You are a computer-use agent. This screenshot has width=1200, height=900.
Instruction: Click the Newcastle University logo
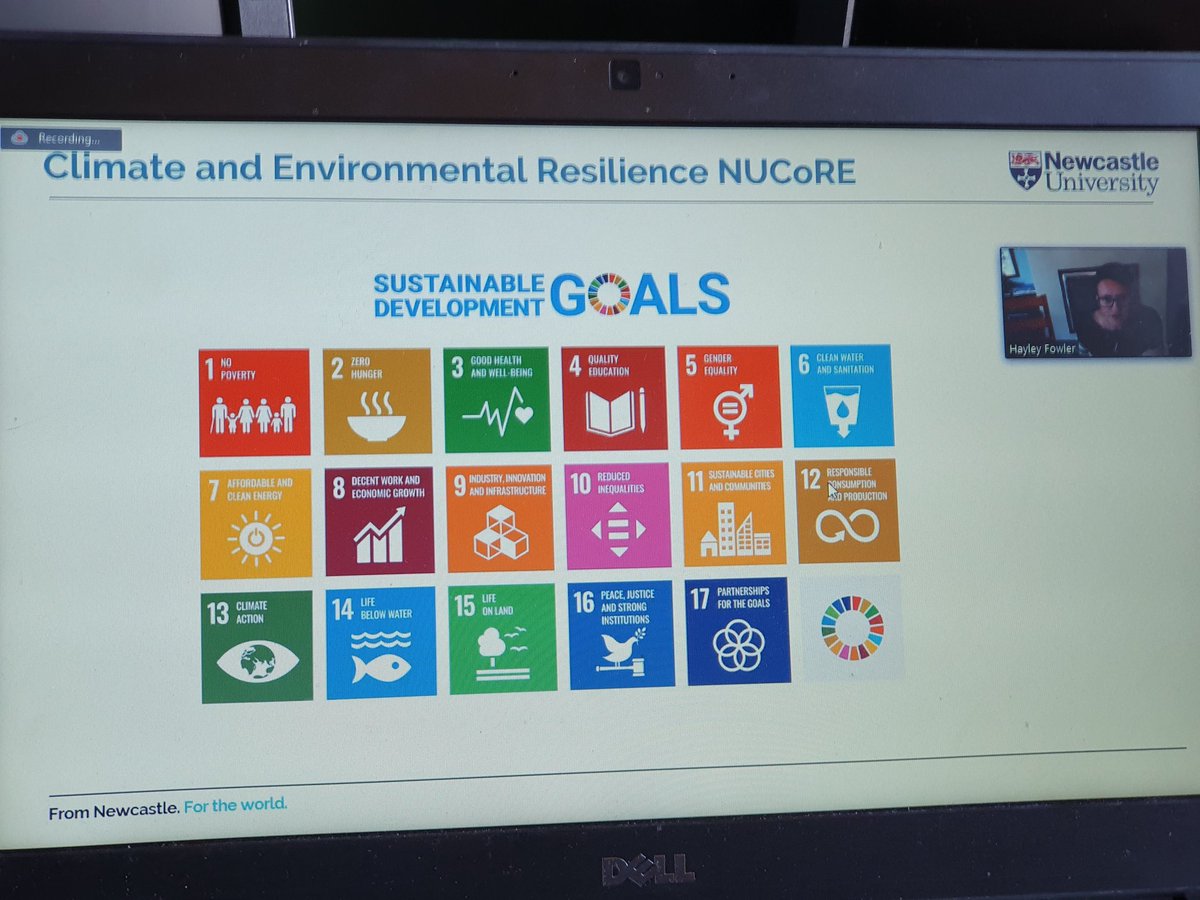(x=1083, y=172)
